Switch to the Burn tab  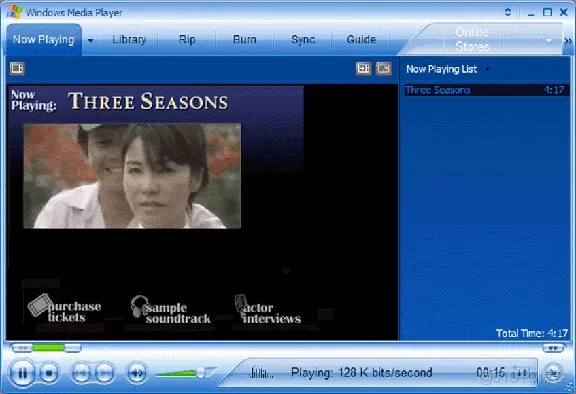[x=245, y=39]
